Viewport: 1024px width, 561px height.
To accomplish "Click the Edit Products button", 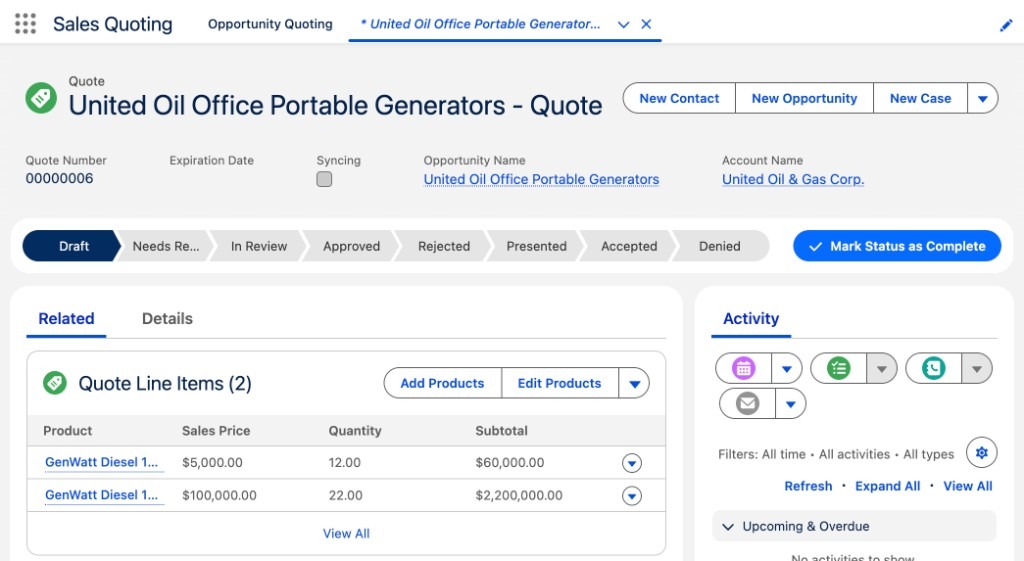I will [559, 383].
